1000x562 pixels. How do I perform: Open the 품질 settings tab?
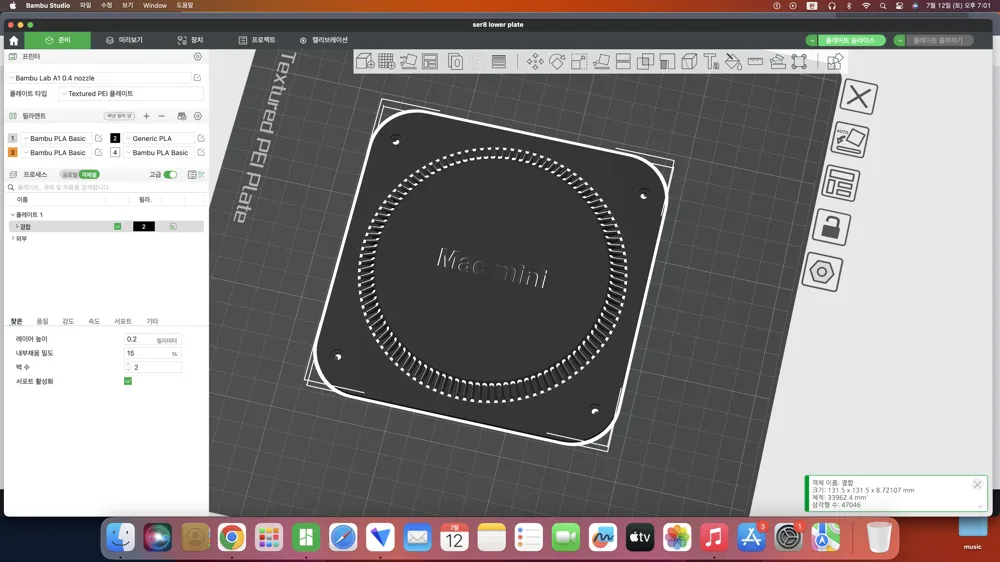pos(42,322)
